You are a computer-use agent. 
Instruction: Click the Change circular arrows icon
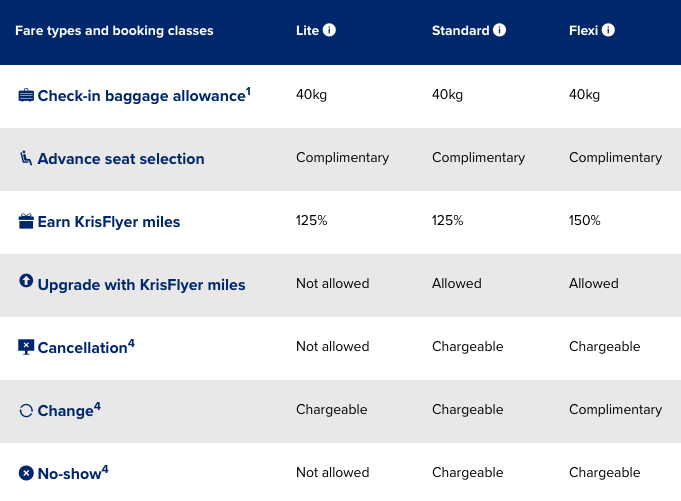tap(26, 411)
